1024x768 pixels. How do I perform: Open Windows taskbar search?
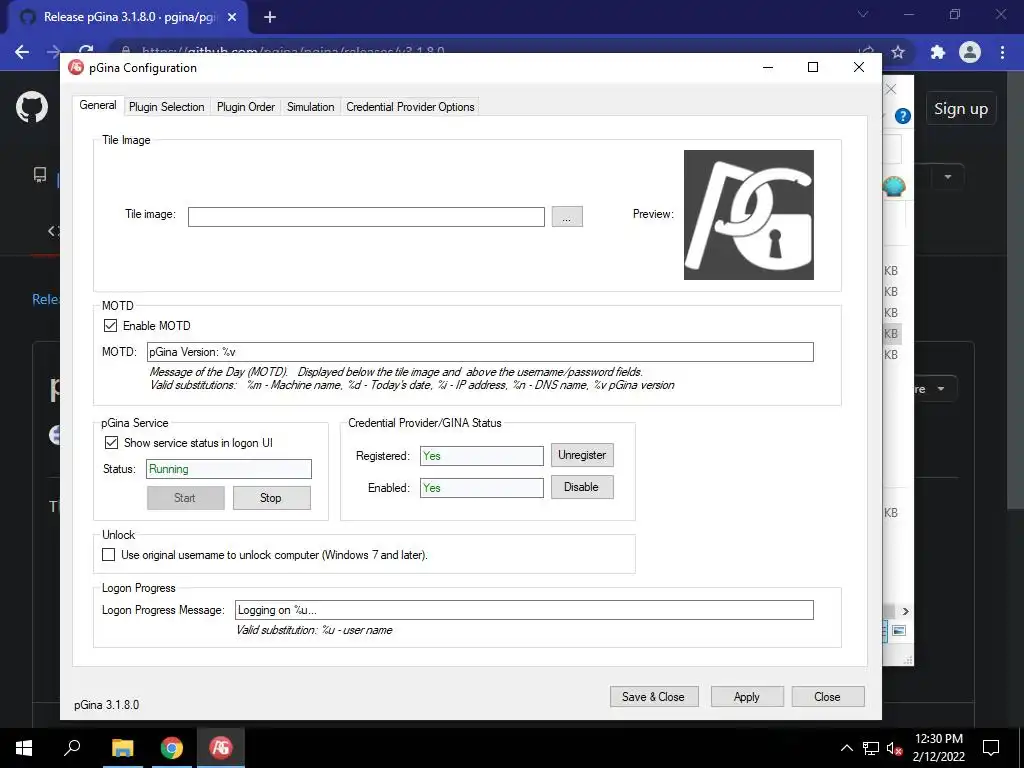click(x=72, y=748)
